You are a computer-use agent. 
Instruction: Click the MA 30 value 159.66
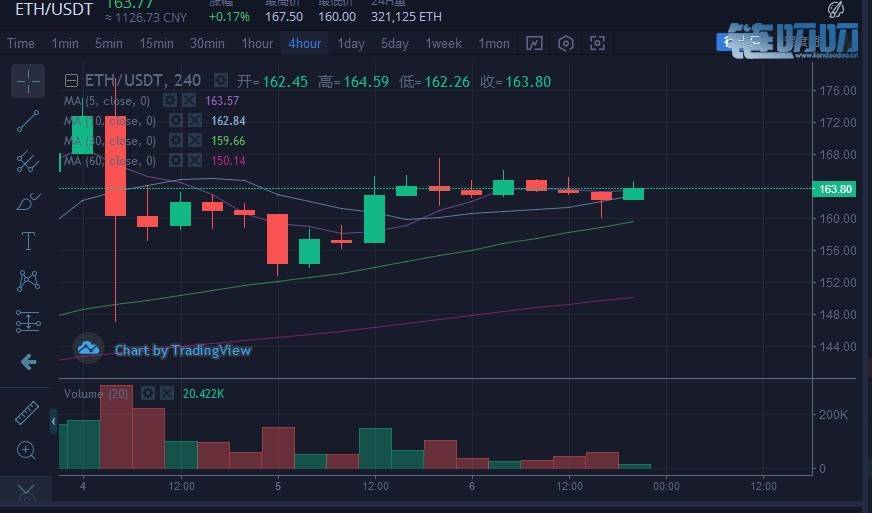coord(228,141)
